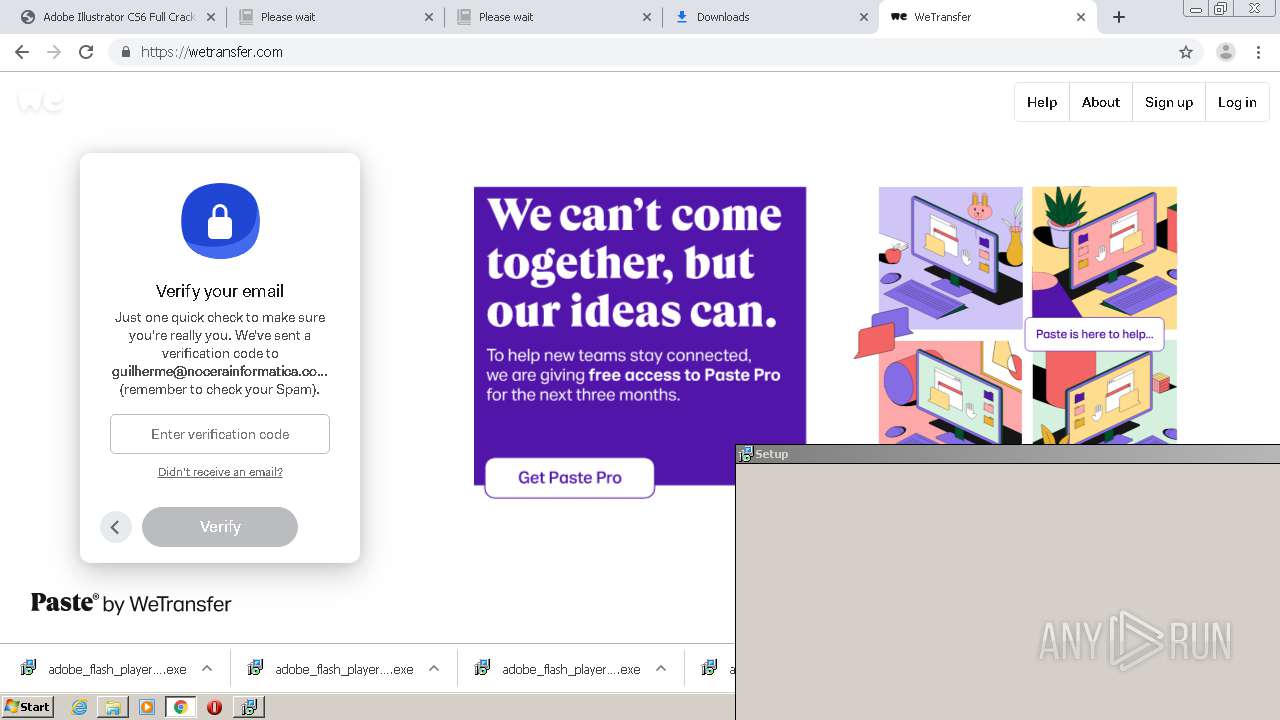Viewport: 1280px width, 720px height.
Task: Open the About page
Action: tap(1101, 102)
